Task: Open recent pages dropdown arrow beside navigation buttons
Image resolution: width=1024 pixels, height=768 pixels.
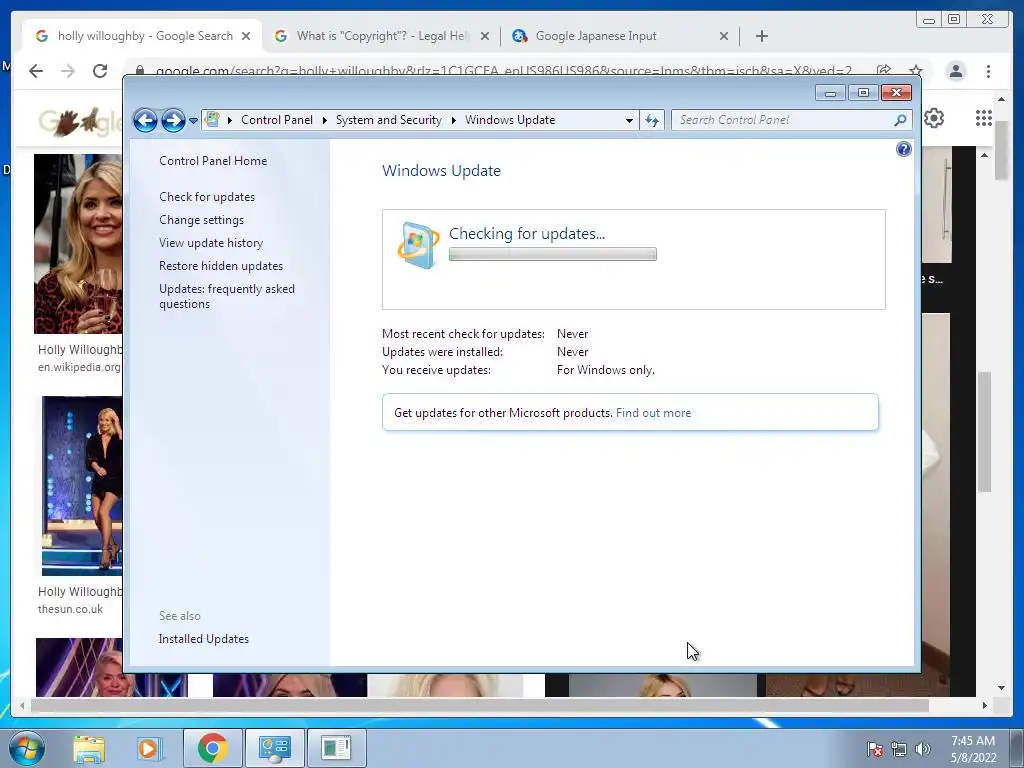Action: click(193, 121)
